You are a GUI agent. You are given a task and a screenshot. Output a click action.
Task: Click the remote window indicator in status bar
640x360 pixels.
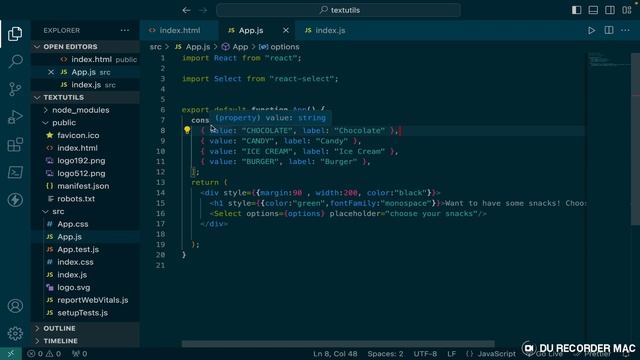coord(11,354)
